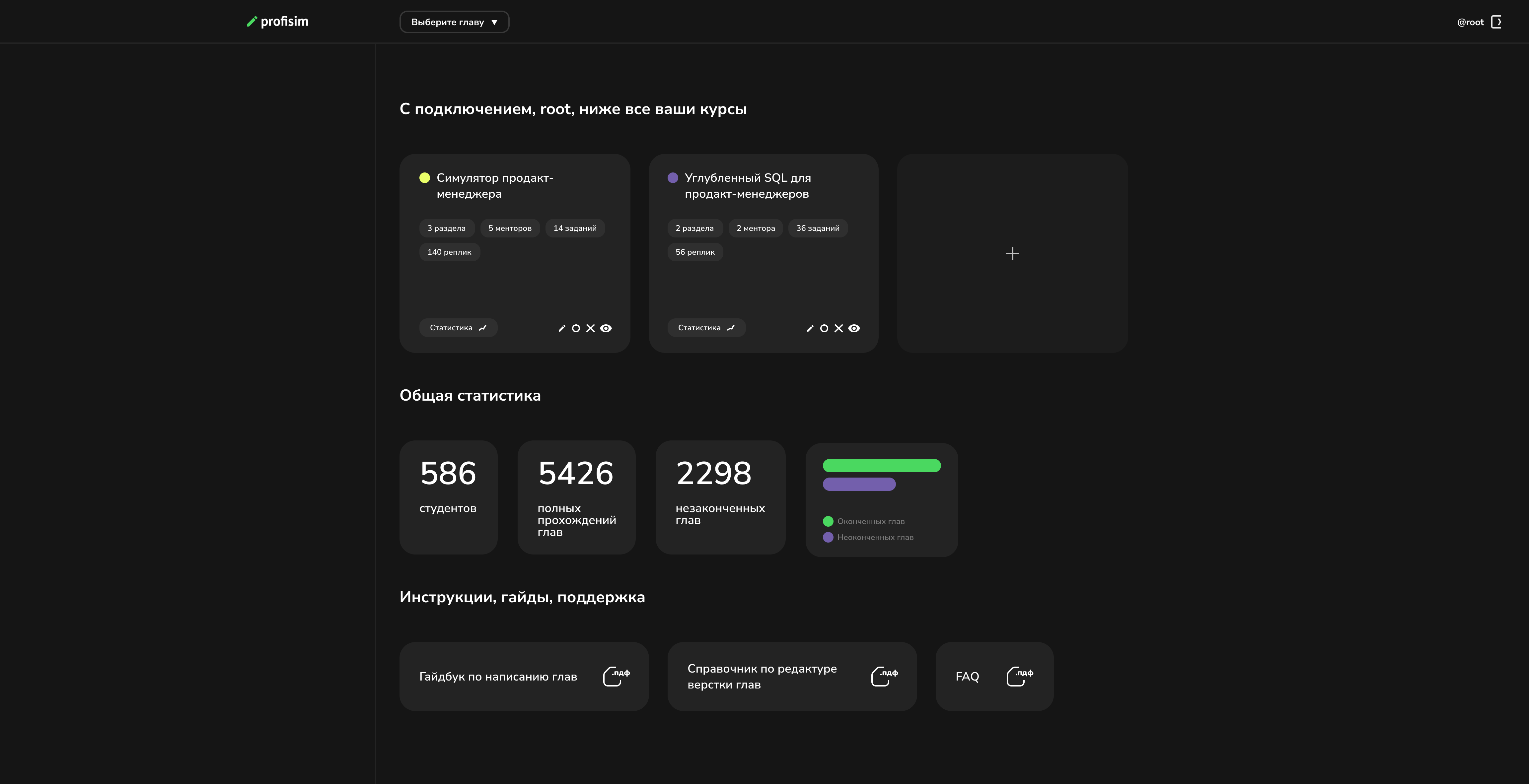Click PDF icon on FAQ card
1529x784 pixels.
tap(1020, 676)
